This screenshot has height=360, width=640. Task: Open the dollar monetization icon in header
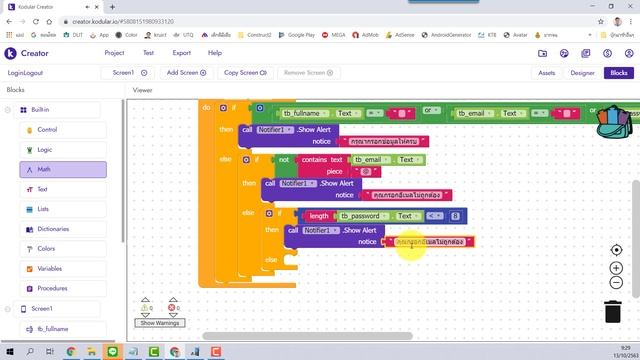click(x=607, y=53)
